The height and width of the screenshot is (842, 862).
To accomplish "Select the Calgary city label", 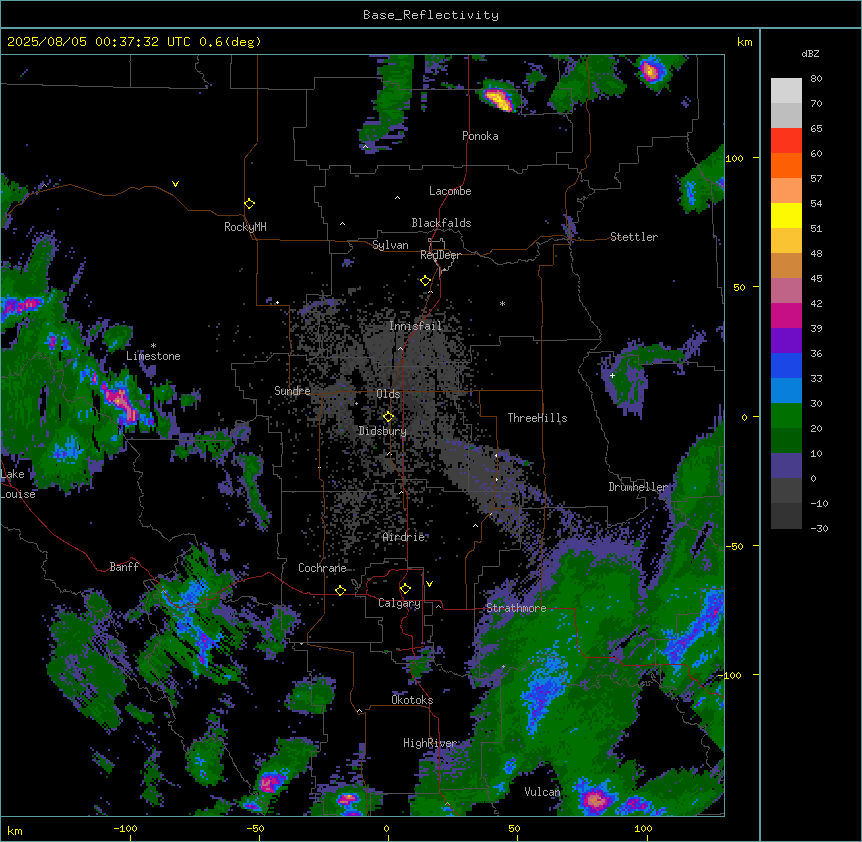I will click(x=399, y=603).
